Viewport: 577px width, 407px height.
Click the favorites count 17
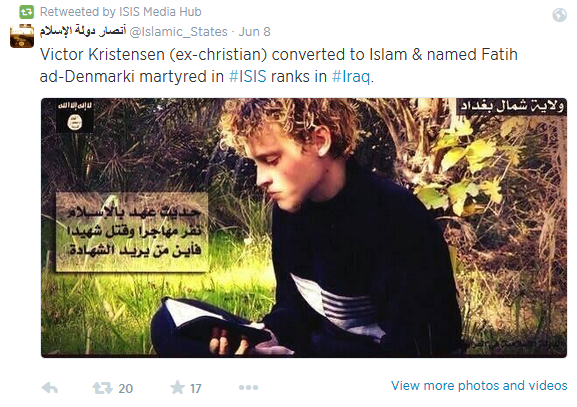pos(196,388)
